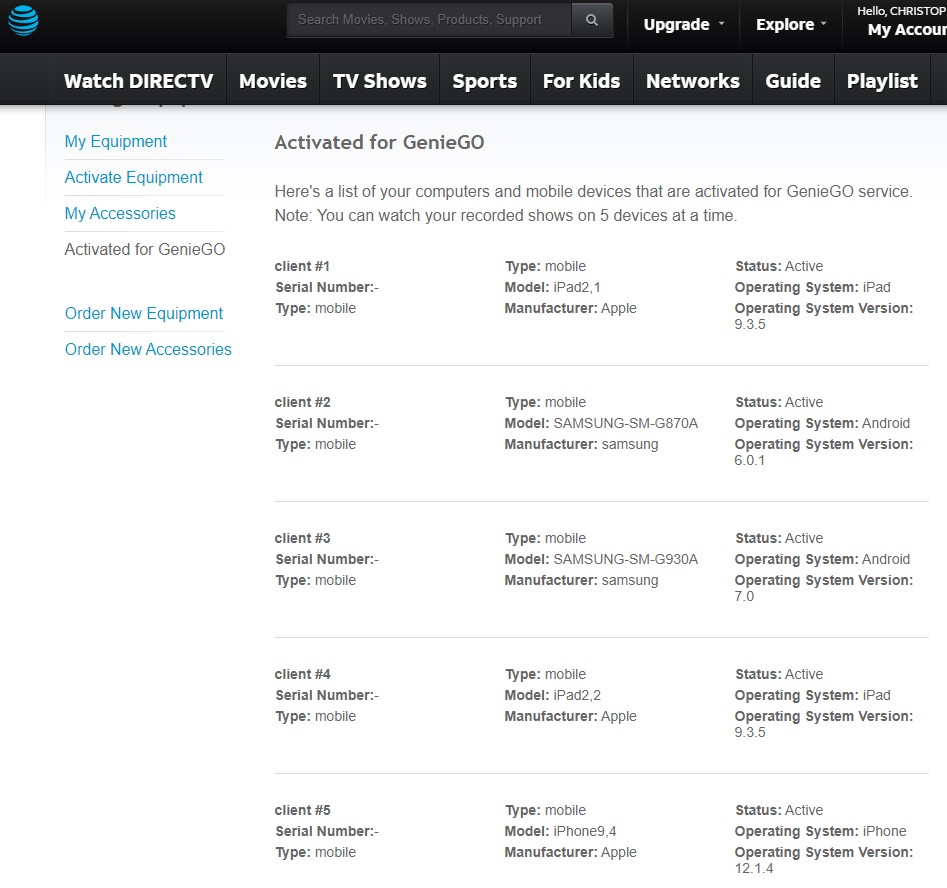Focus the Search Movies, Shows, Products field
Viewport: 947px width, 888px height.
[429, 20]
